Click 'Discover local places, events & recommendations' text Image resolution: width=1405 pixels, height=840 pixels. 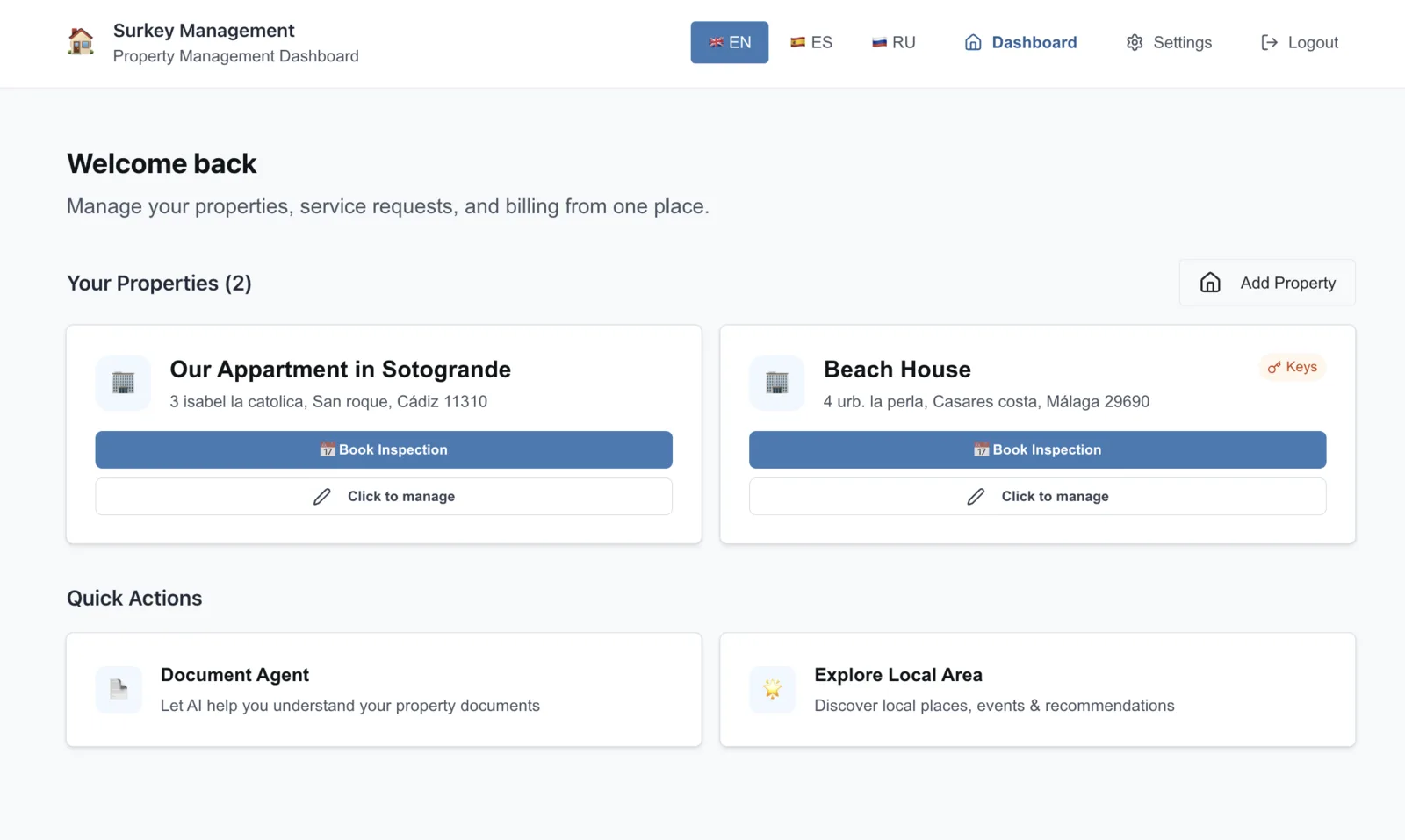tap(994, 706)
